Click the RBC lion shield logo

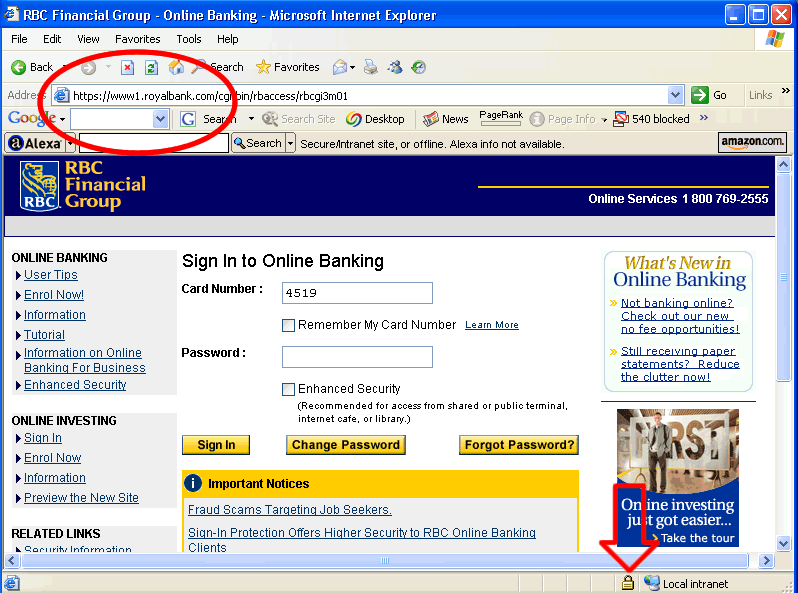[x=39, y=186]
